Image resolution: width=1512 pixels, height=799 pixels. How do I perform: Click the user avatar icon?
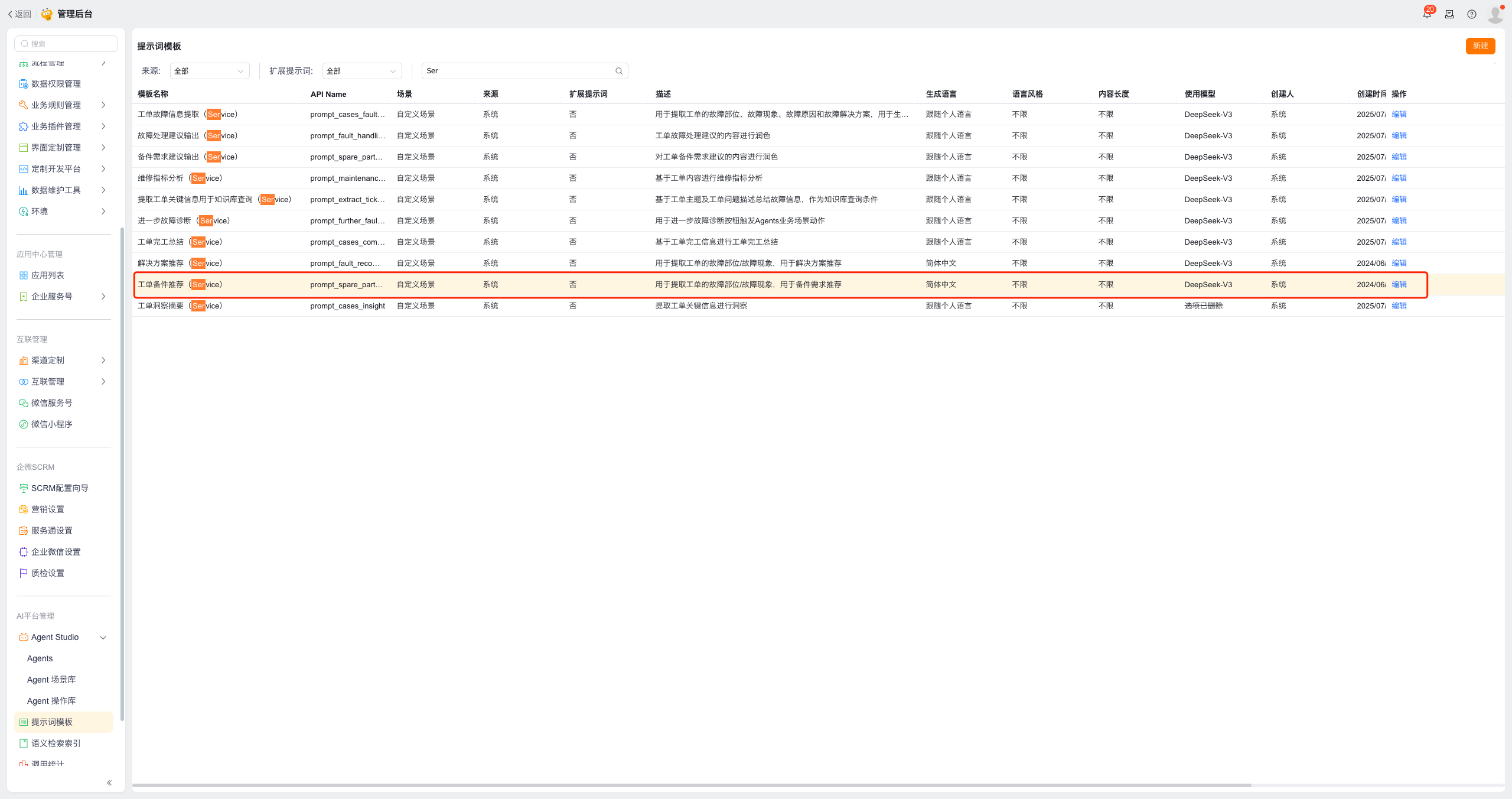pyautogui.click(x=1495, y=14)
